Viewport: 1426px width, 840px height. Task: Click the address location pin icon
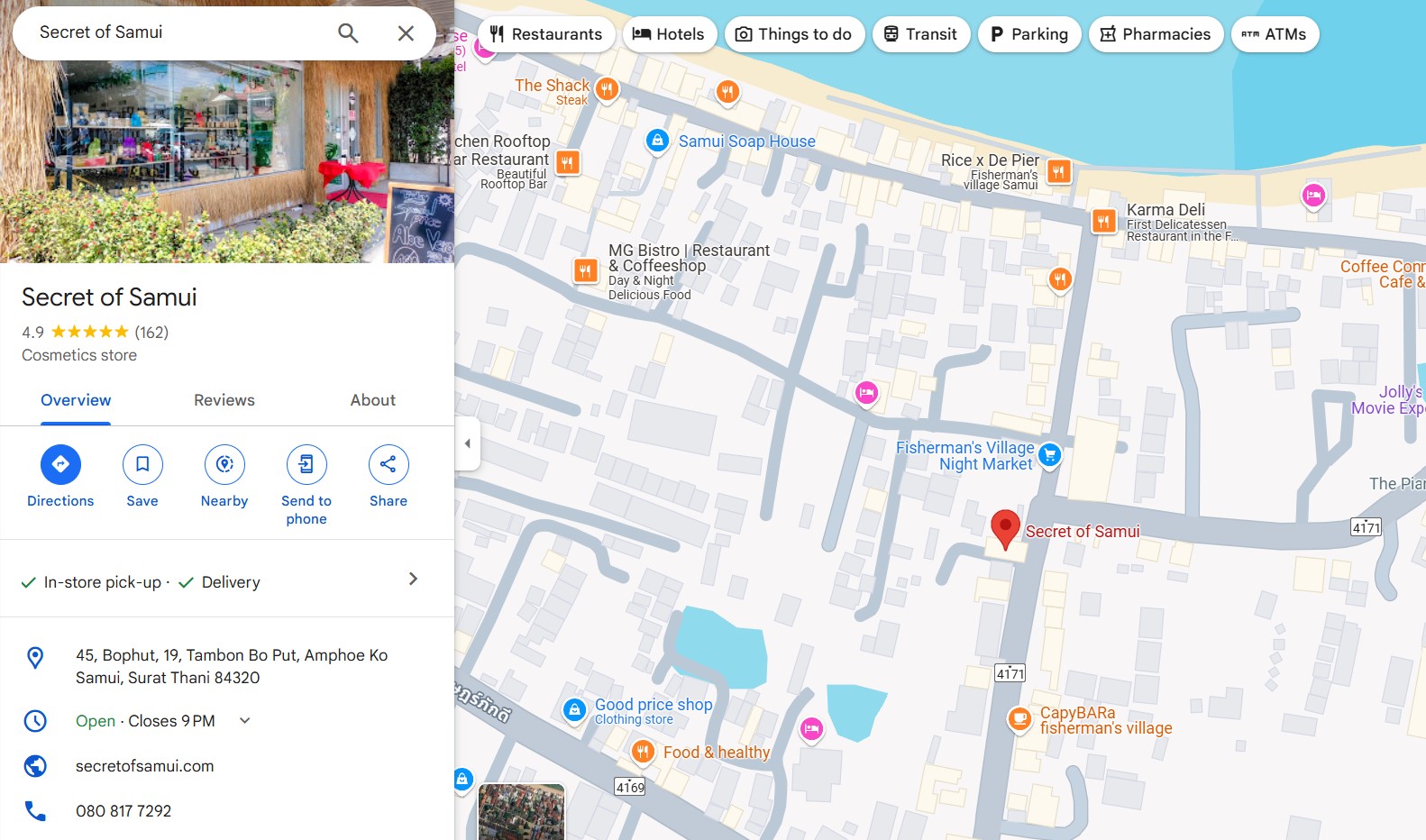(35, 658)
